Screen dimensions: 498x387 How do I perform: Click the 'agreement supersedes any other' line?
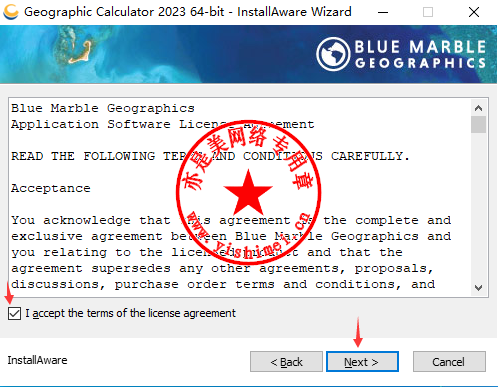coord(222,268)
